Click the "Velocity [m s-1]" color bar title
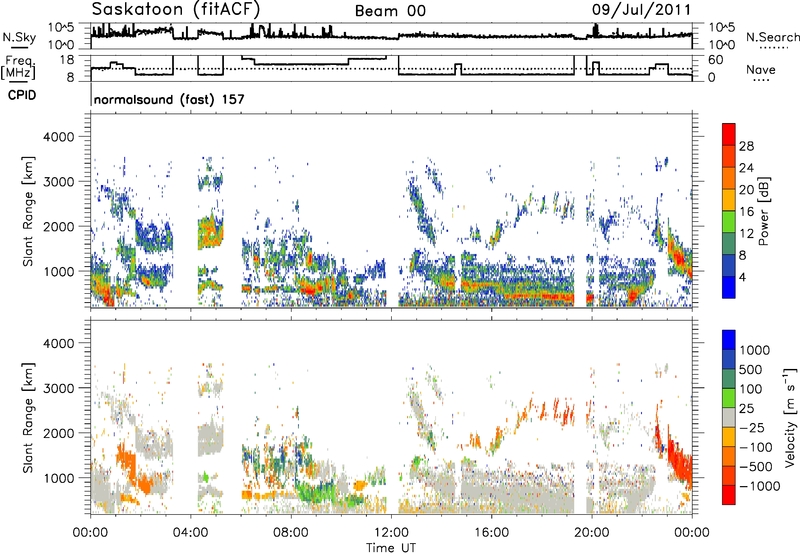 (x=790, y=417)
